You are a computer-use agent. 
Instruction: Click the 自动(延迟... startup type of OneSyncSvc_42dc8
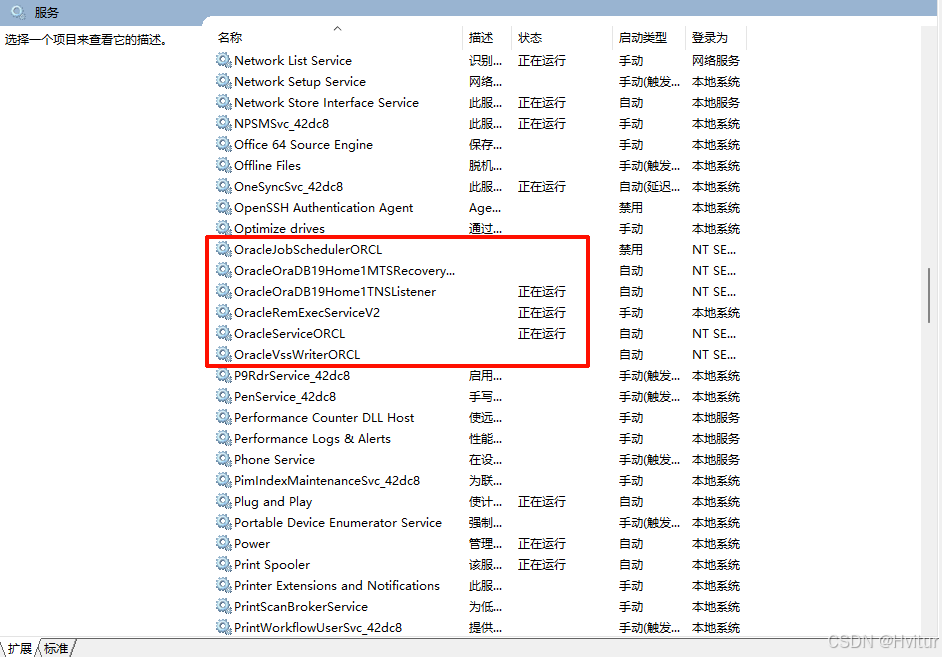649,187
